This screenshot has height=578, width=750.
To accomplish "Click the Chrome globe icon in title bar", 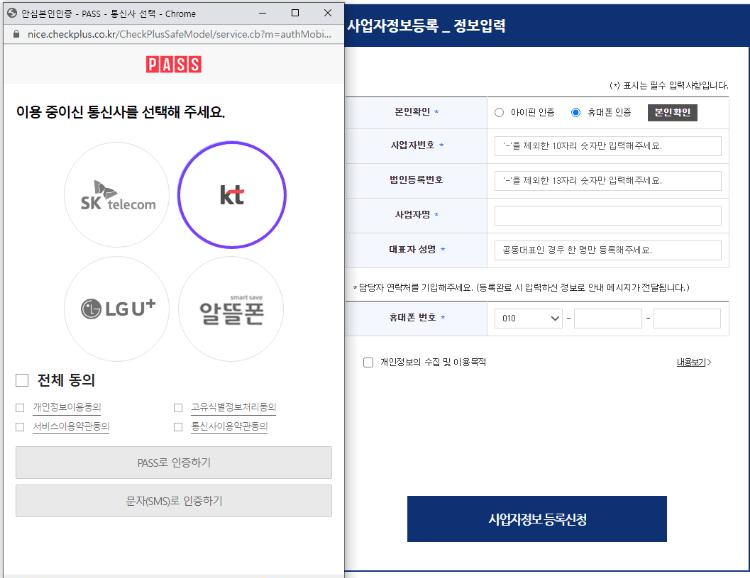I will pyautogui.click(x=12, y=13).
